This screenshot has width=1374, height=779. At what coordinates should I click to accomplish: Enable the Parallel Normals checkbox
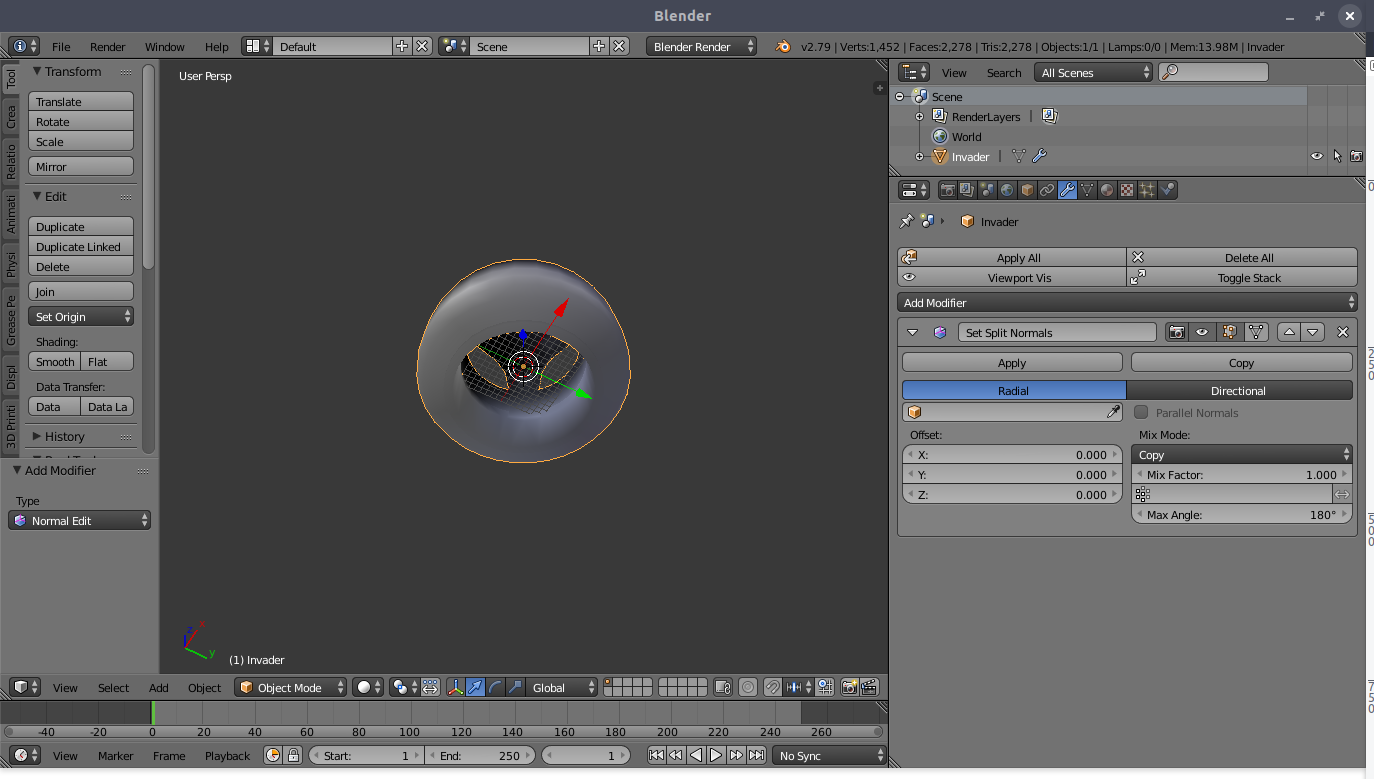tap(1141, 412)
